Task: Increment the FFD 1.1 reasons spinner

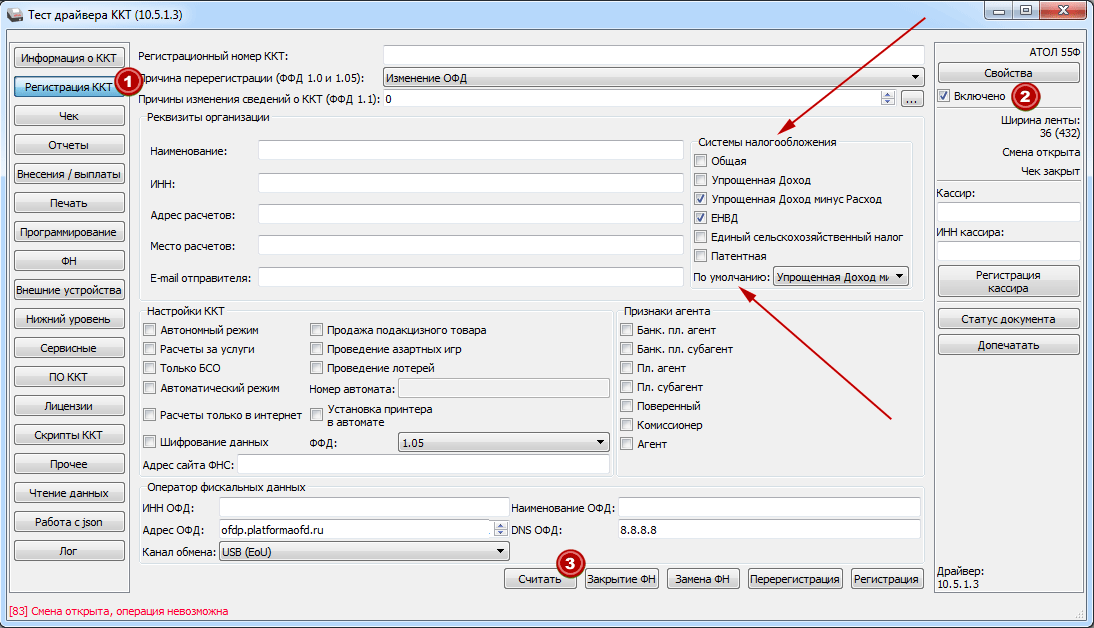Action: click(886, 95)
